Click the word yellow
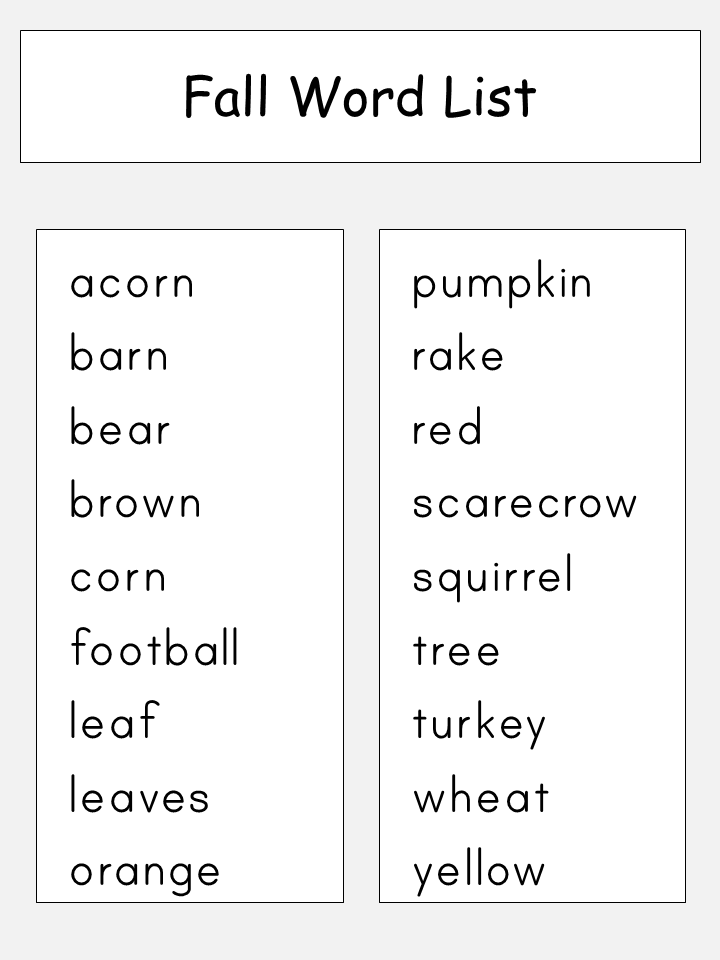The width and height of the screenshot is (720, 960). point(479,871)
